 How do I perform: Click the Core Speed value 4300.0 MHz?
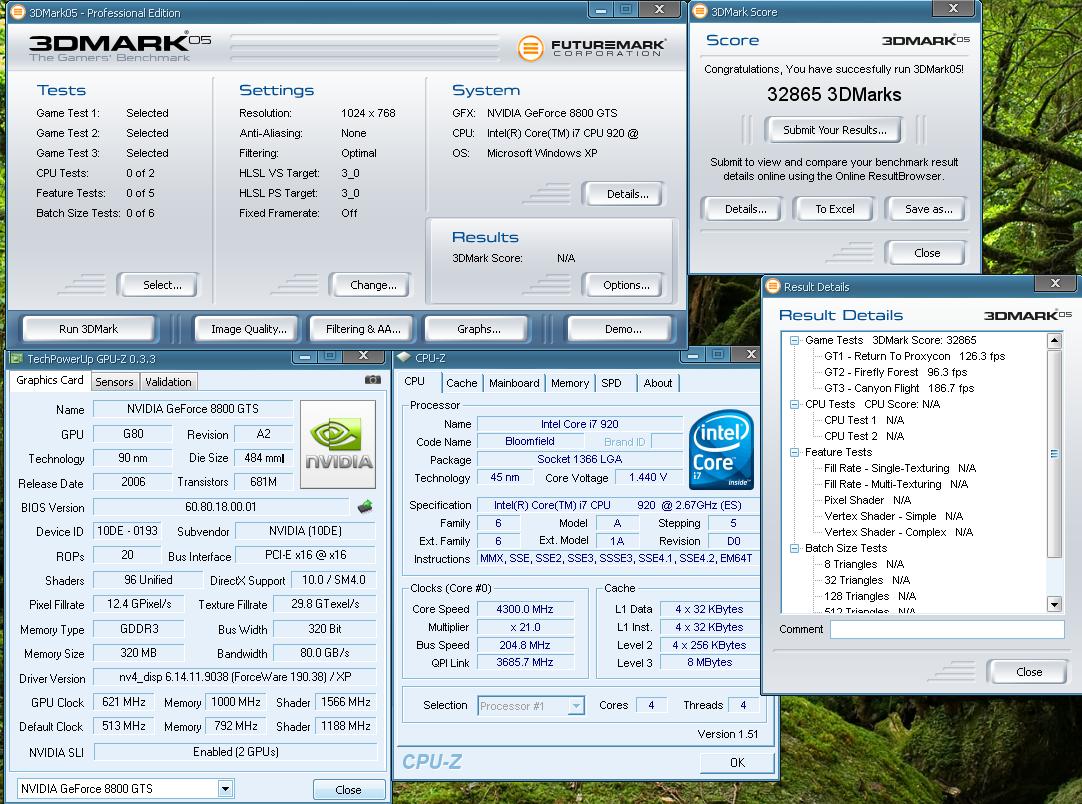click(524, 609)
